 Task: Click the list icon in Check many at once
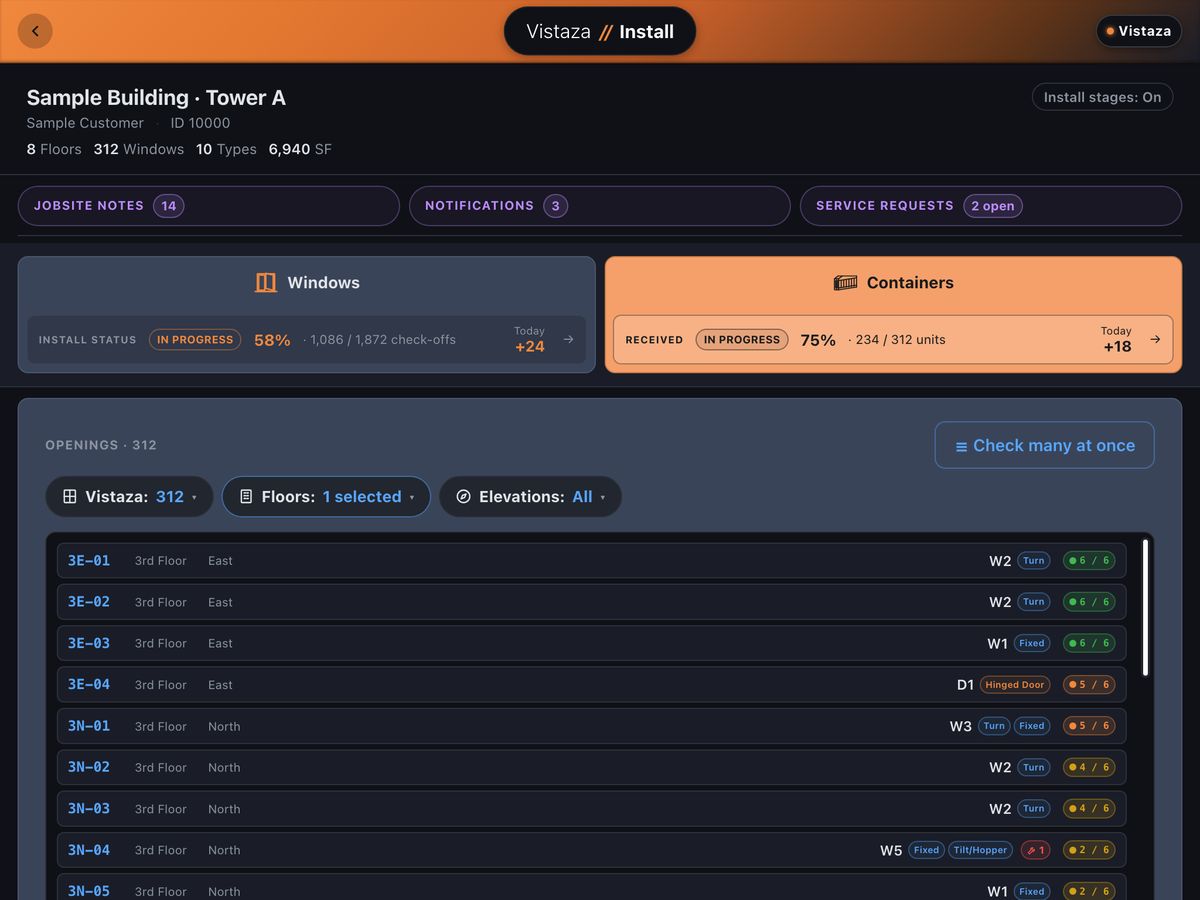coord(961,446)
